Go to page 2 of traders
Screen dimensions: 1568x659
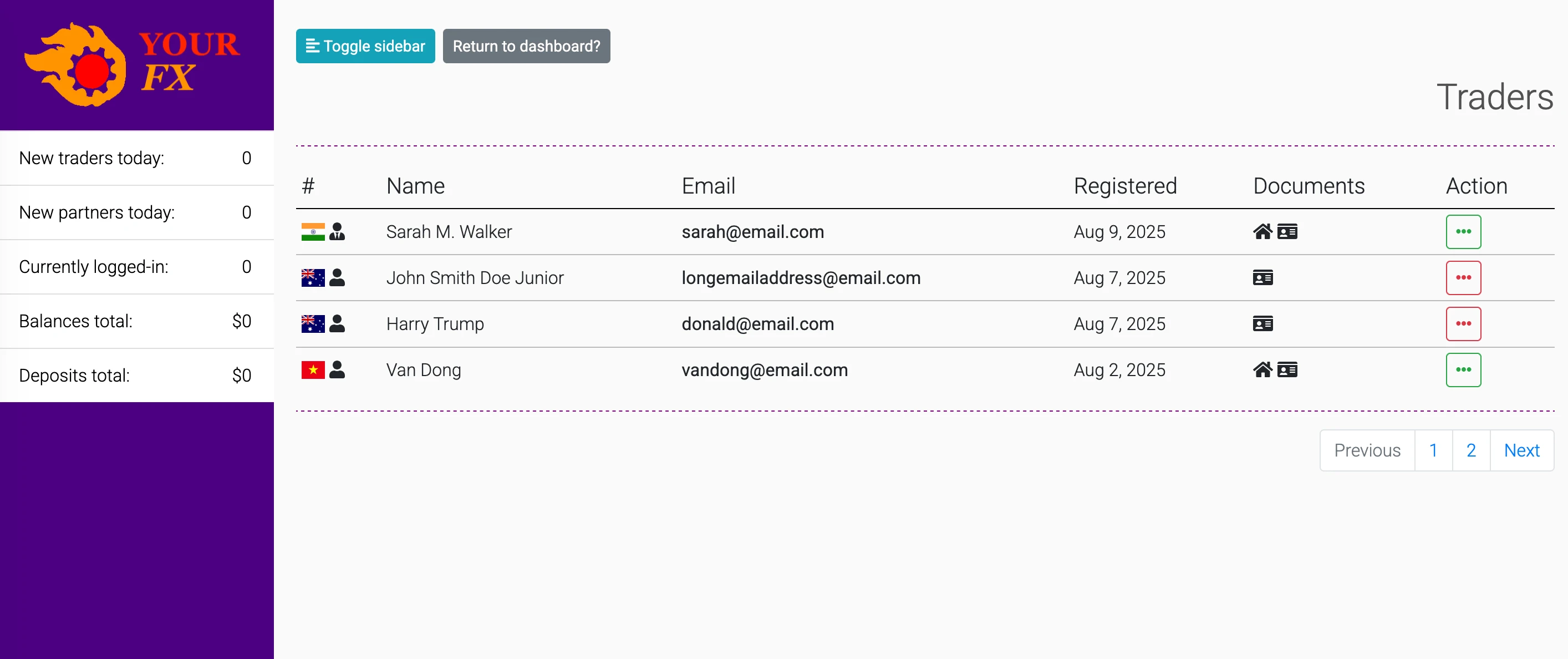[1470, 450]
